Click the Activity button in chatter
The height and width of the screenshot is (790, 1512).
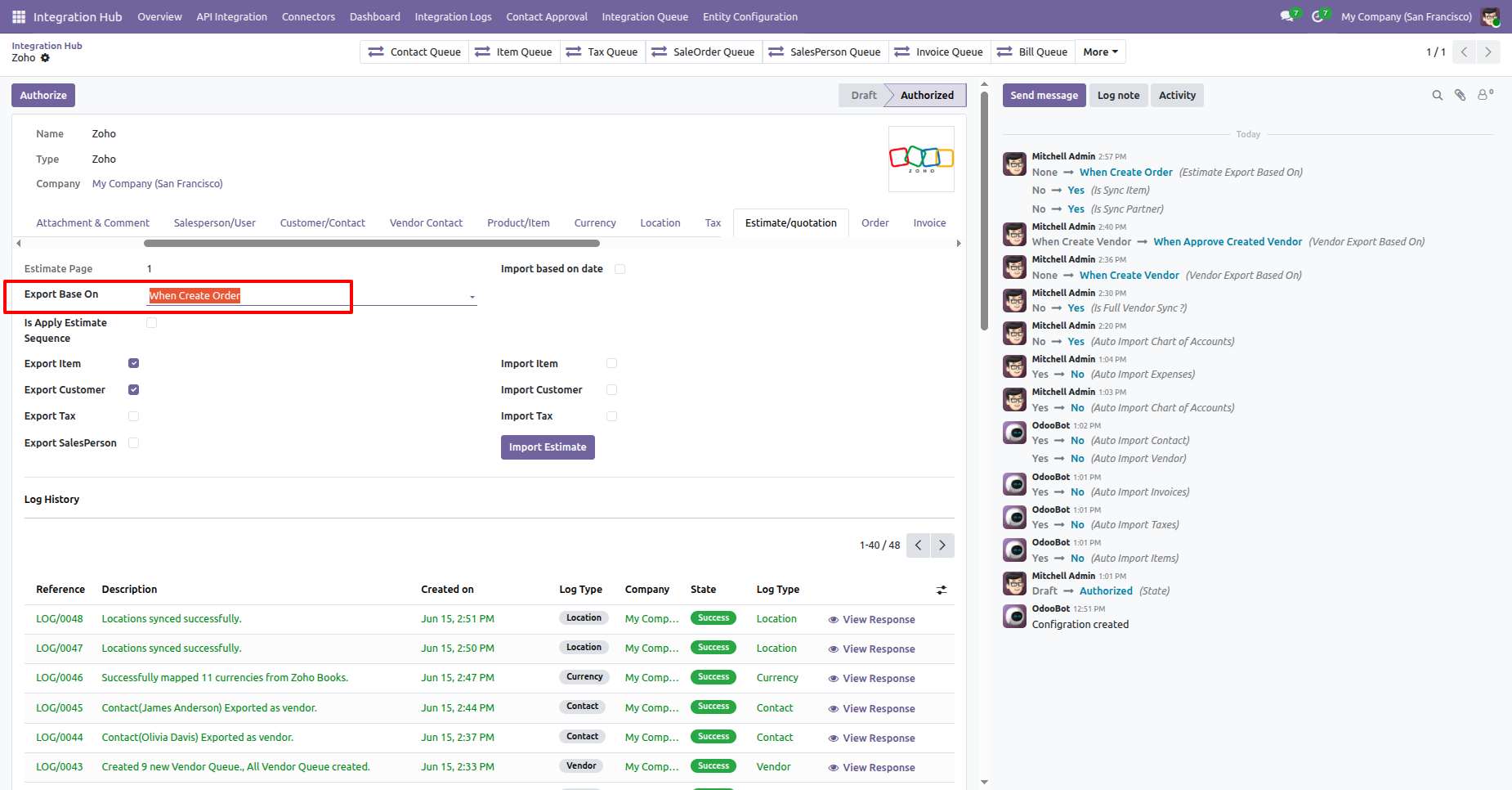point(1177,95)
